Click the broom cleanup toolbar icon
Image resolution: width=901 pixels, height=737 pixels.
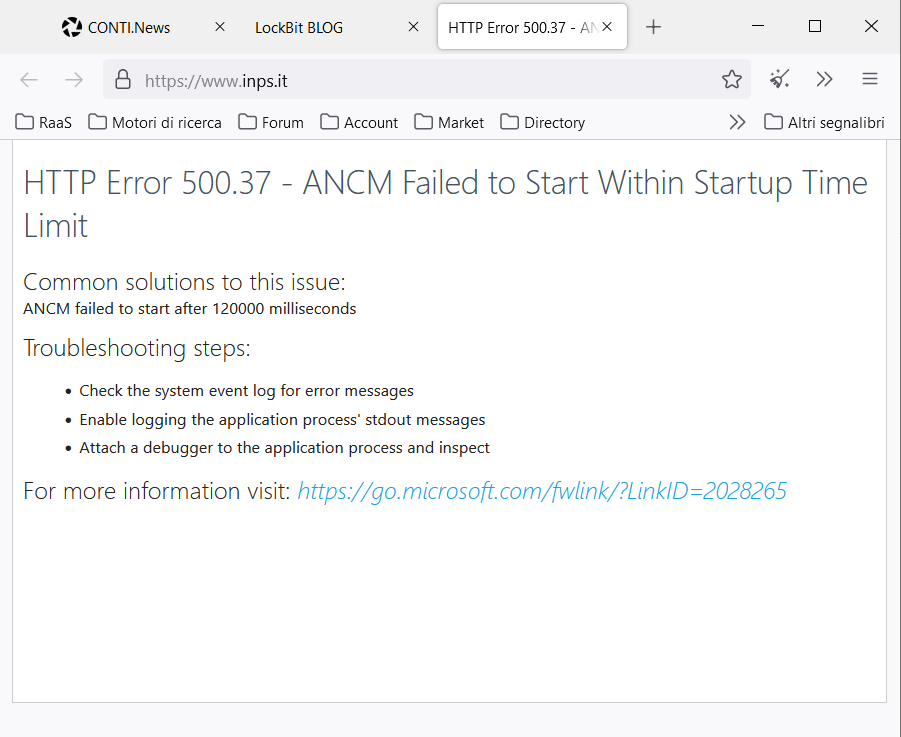coord(780,80)
